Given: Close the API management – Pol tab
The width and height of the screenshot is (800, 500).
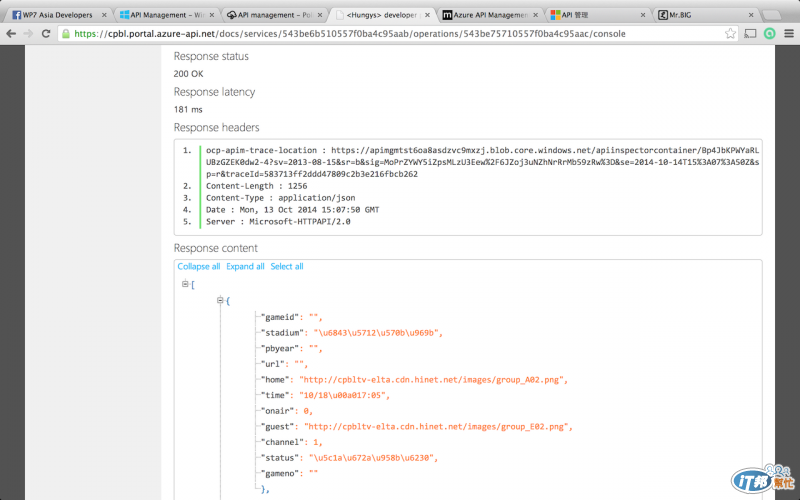Looking at the screenshot, I should 320,15.
